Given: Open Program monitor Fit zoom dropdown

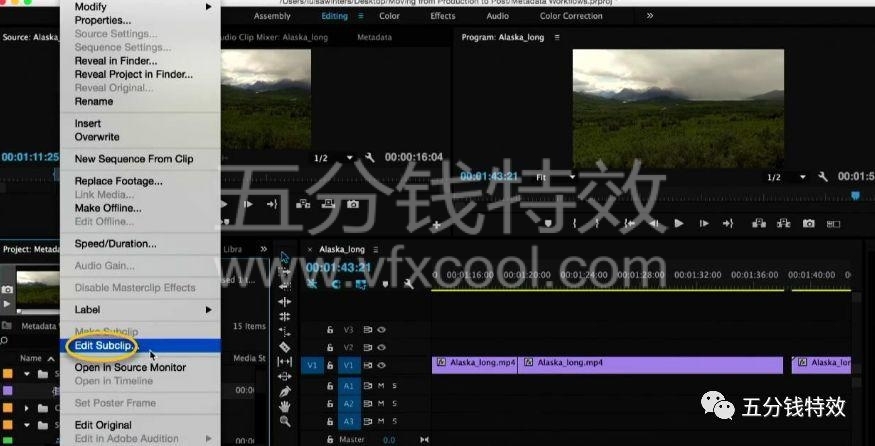Looking at the screenshot, I should point(556,177).
